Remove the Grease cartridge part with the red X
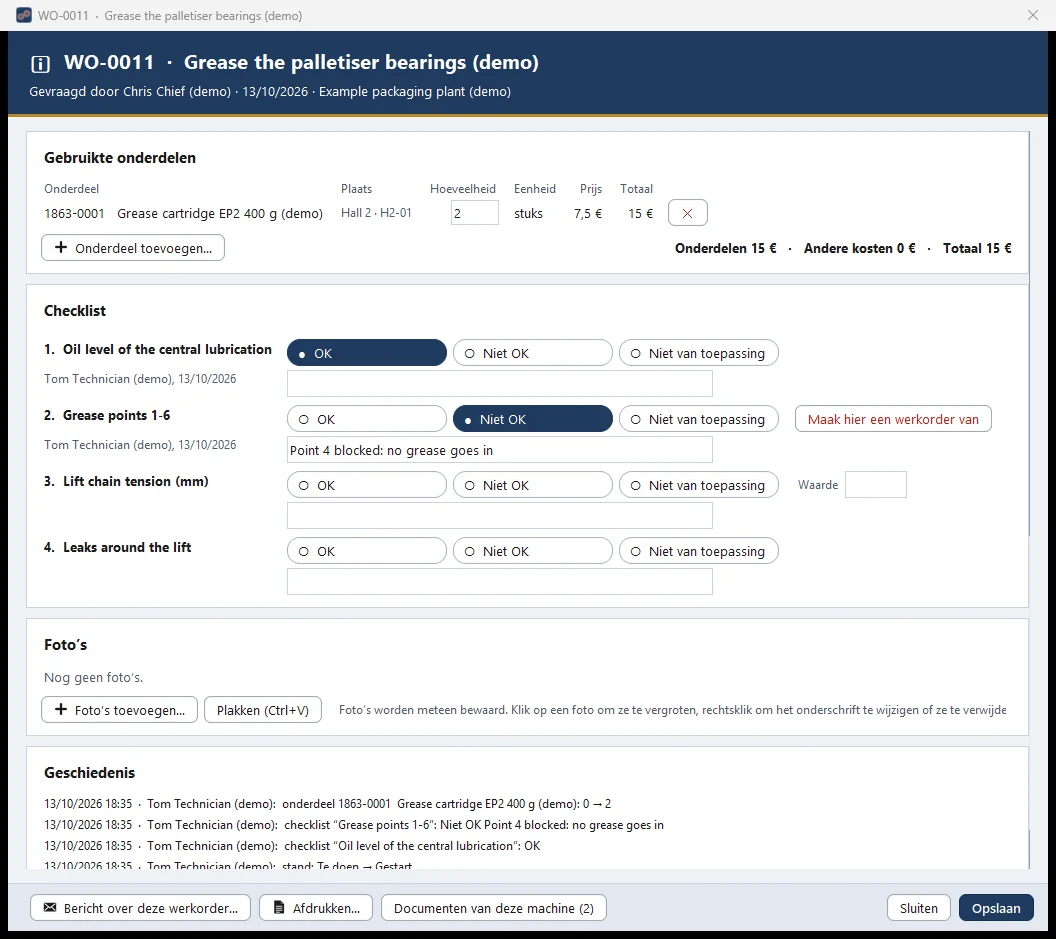 [x=688, y=213]
